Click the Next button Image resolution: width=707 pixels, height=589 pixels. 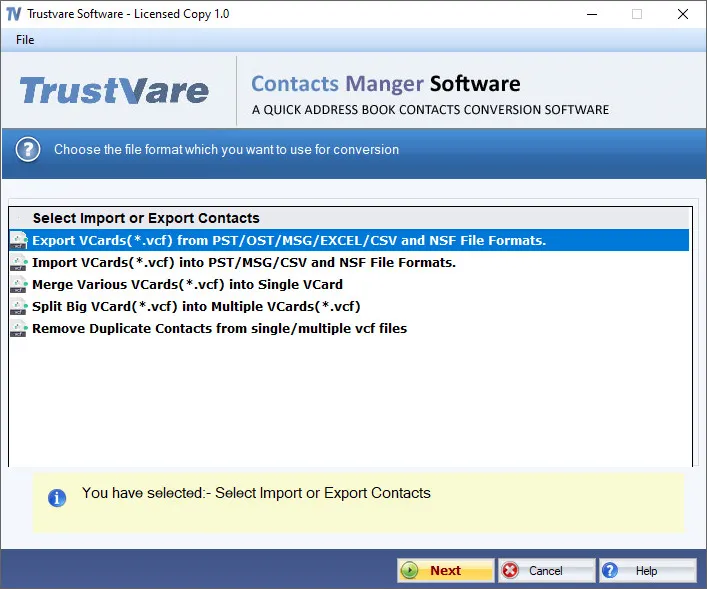(x=445, y=571)
